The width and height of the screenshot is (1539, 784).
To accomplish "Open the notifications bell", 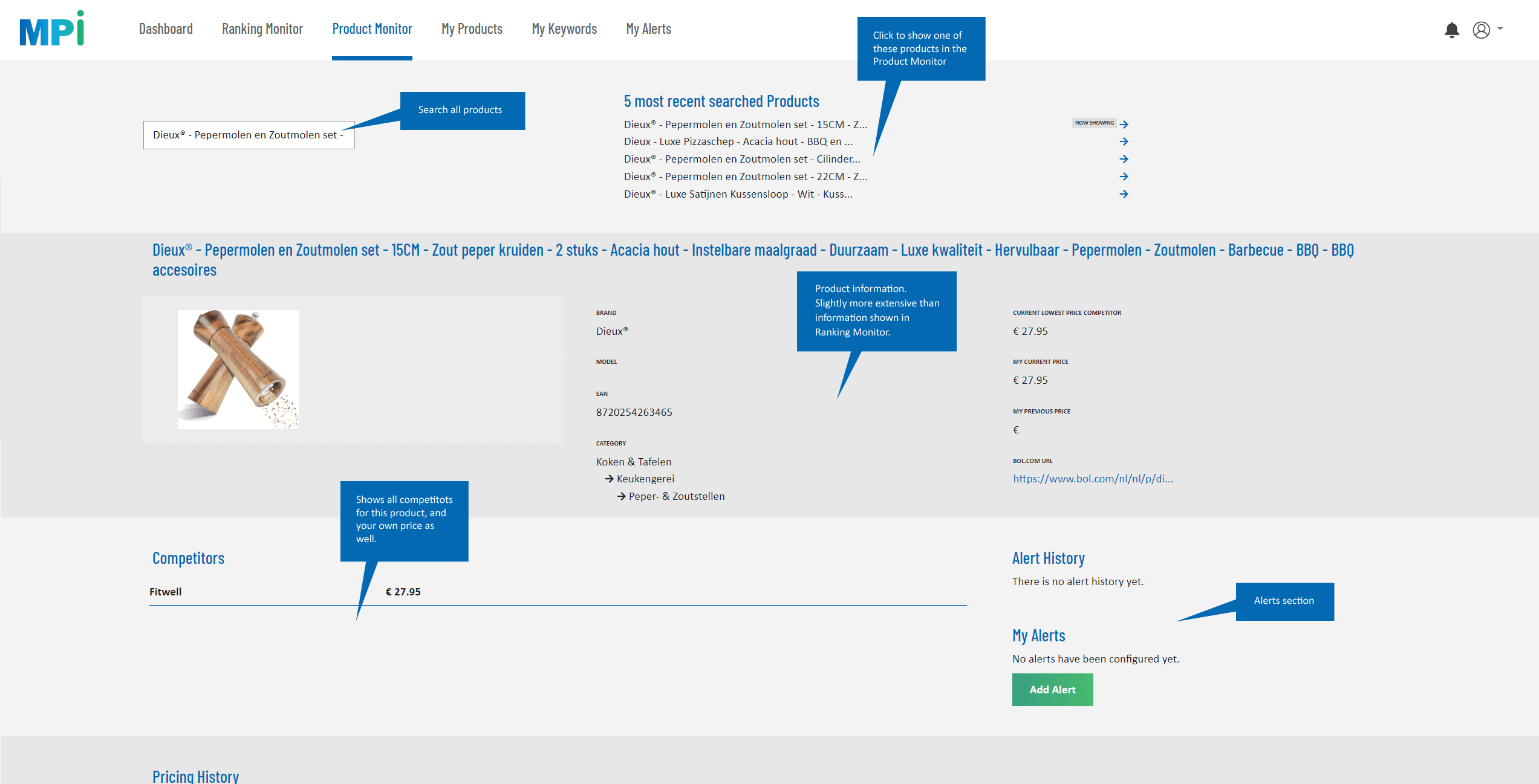I will tap(1451, 30).
